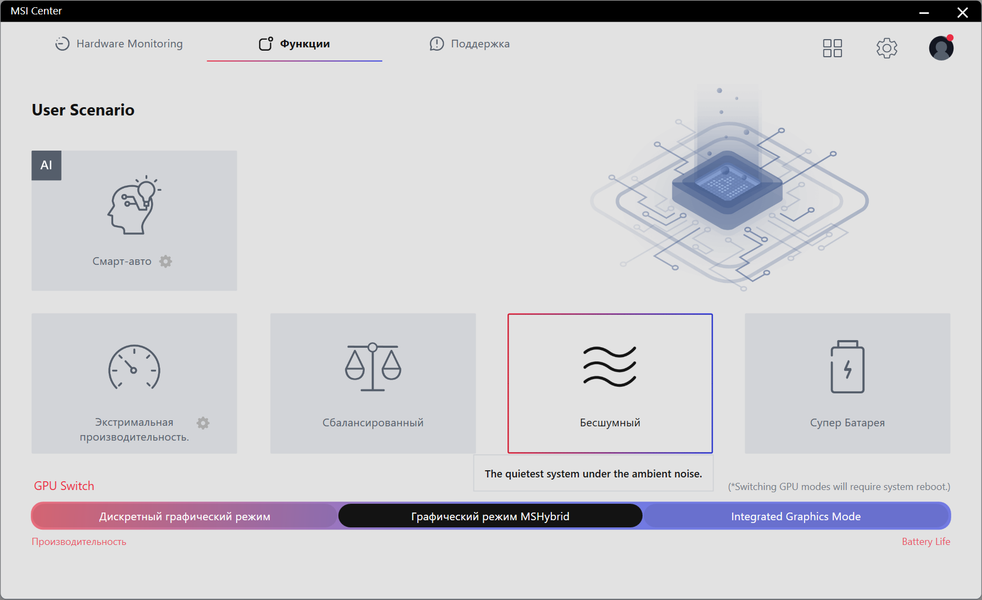982x600 pixels.
Task: Open the Экстримальная производительность settings gear
Action: [203, 423]
